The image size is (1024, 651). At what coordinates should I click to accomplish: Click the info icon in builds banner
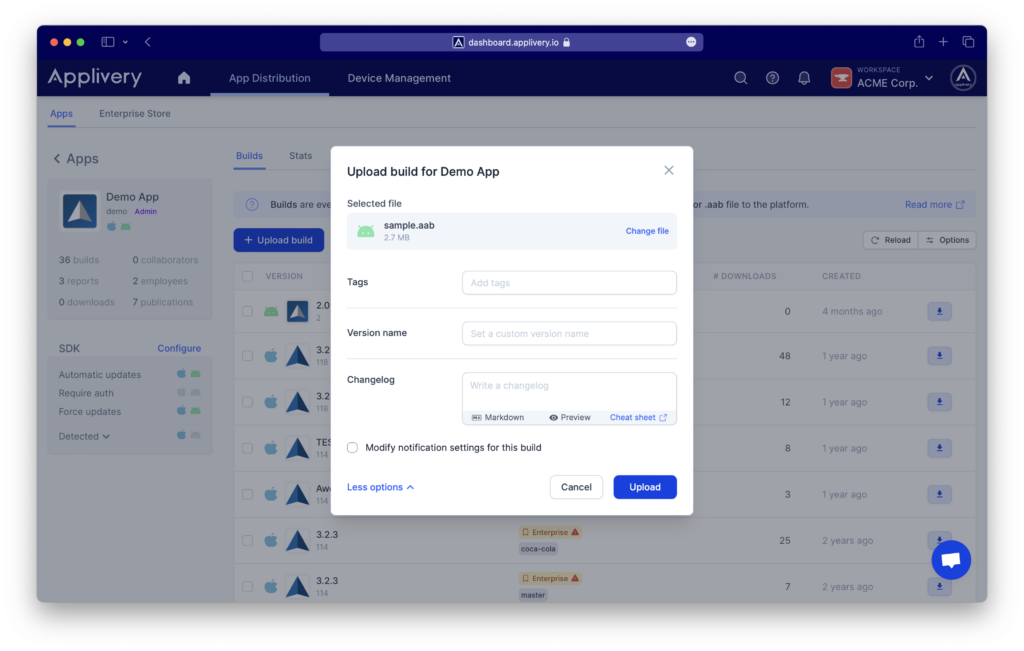pyautogui.click(x=252, y=205)
